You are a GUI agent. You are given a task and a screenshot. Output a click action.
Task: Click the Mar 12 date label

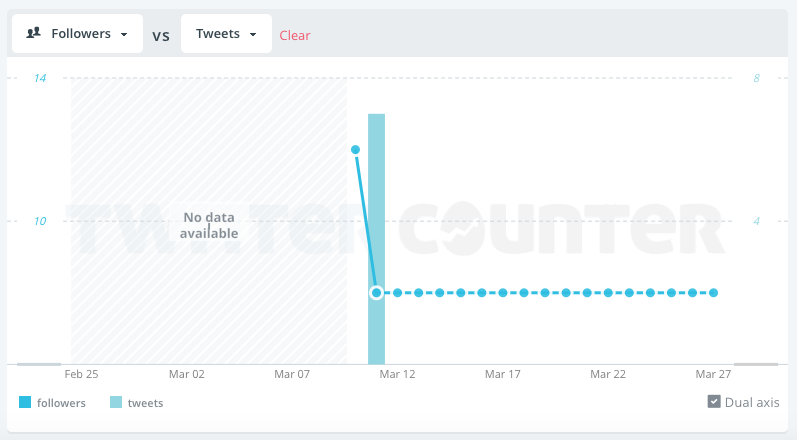pyautogui.click(x=397, y=374)
